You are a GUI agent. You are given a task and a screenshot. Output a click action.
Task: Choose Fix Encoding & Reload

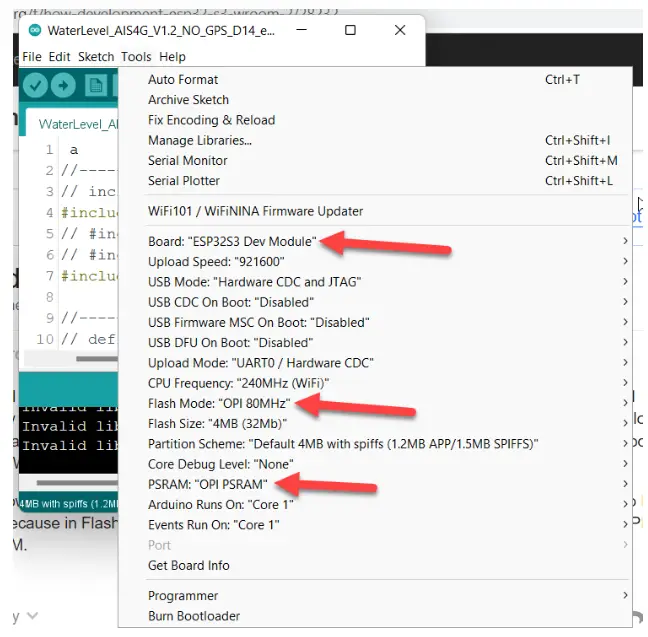click(x=375, y=120)
